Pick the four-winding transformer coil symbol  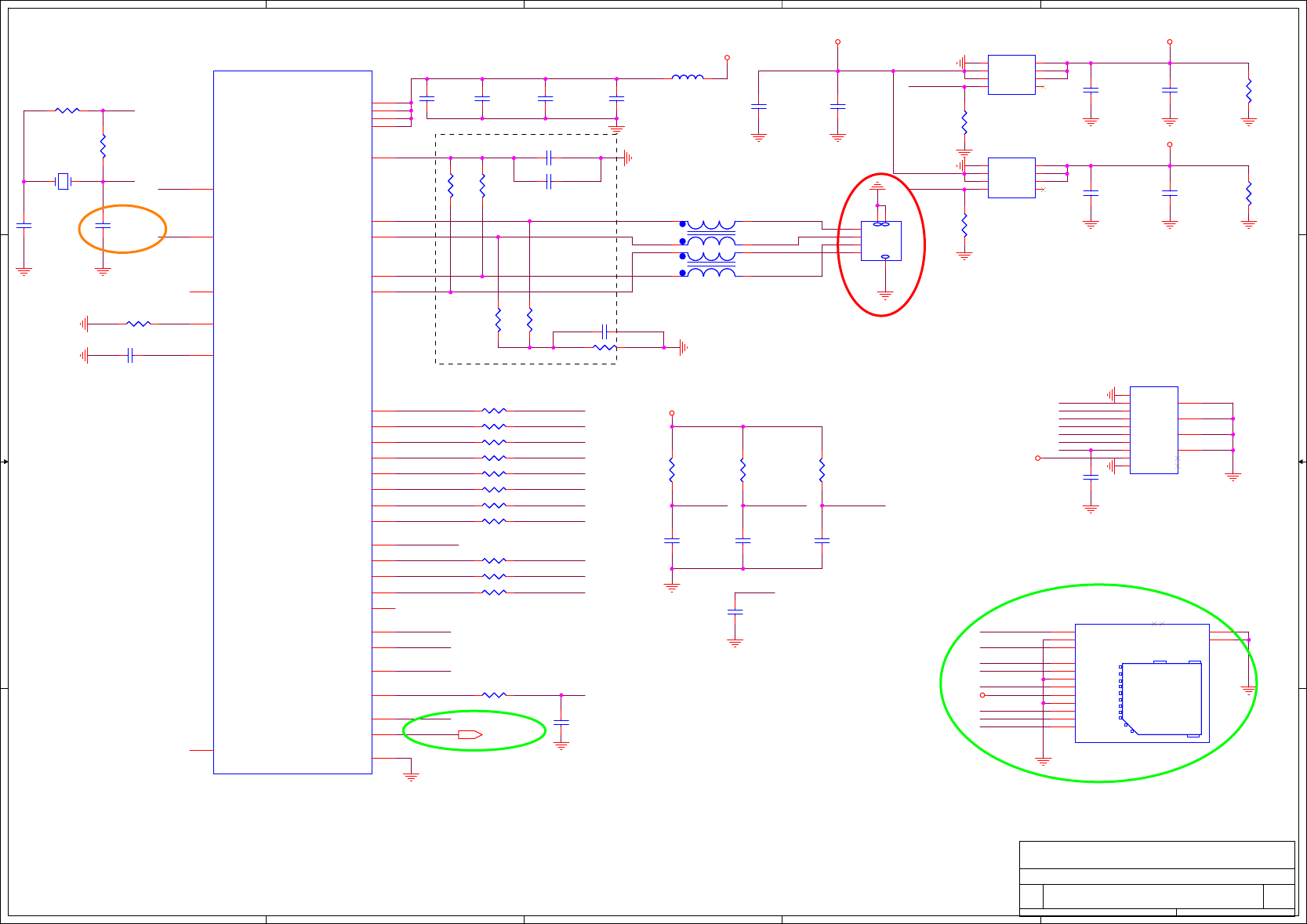point(709,249)
